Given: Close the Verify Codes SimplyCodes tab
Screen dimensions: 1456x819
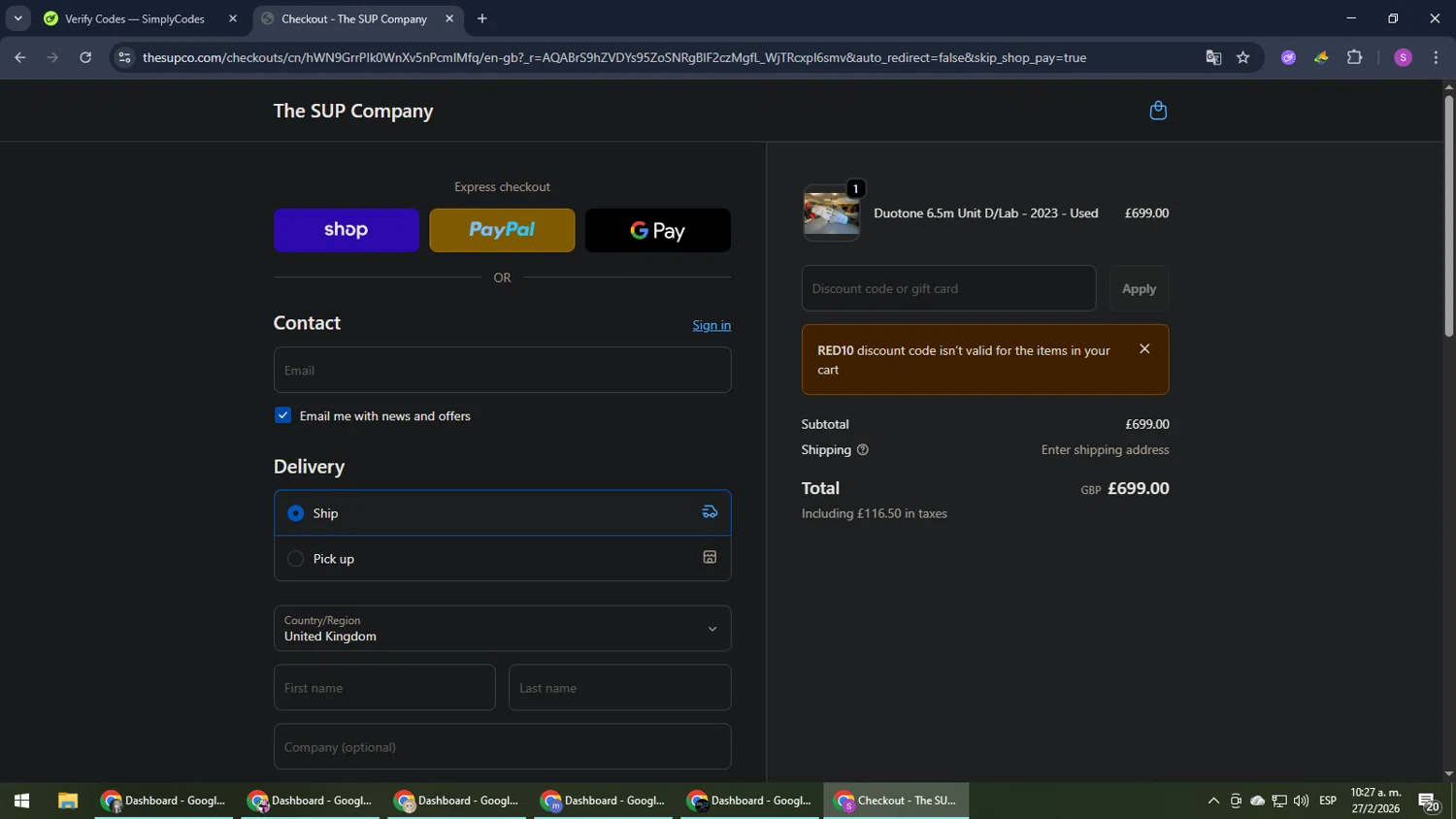Looking at the screenshot, I should pos(233,18).
